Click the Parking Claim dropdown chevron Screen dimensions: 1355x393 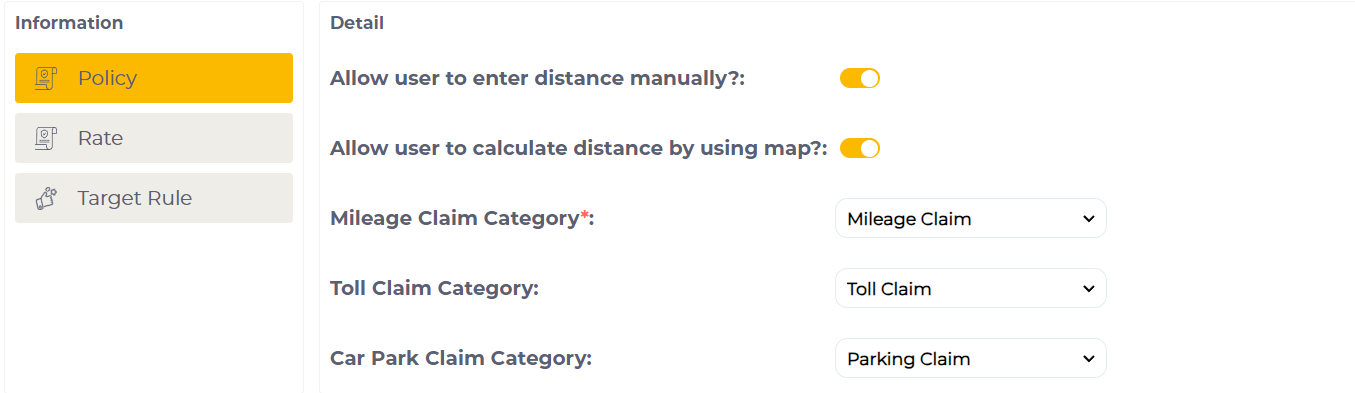pyautogui.click(x=1089, y=359)
